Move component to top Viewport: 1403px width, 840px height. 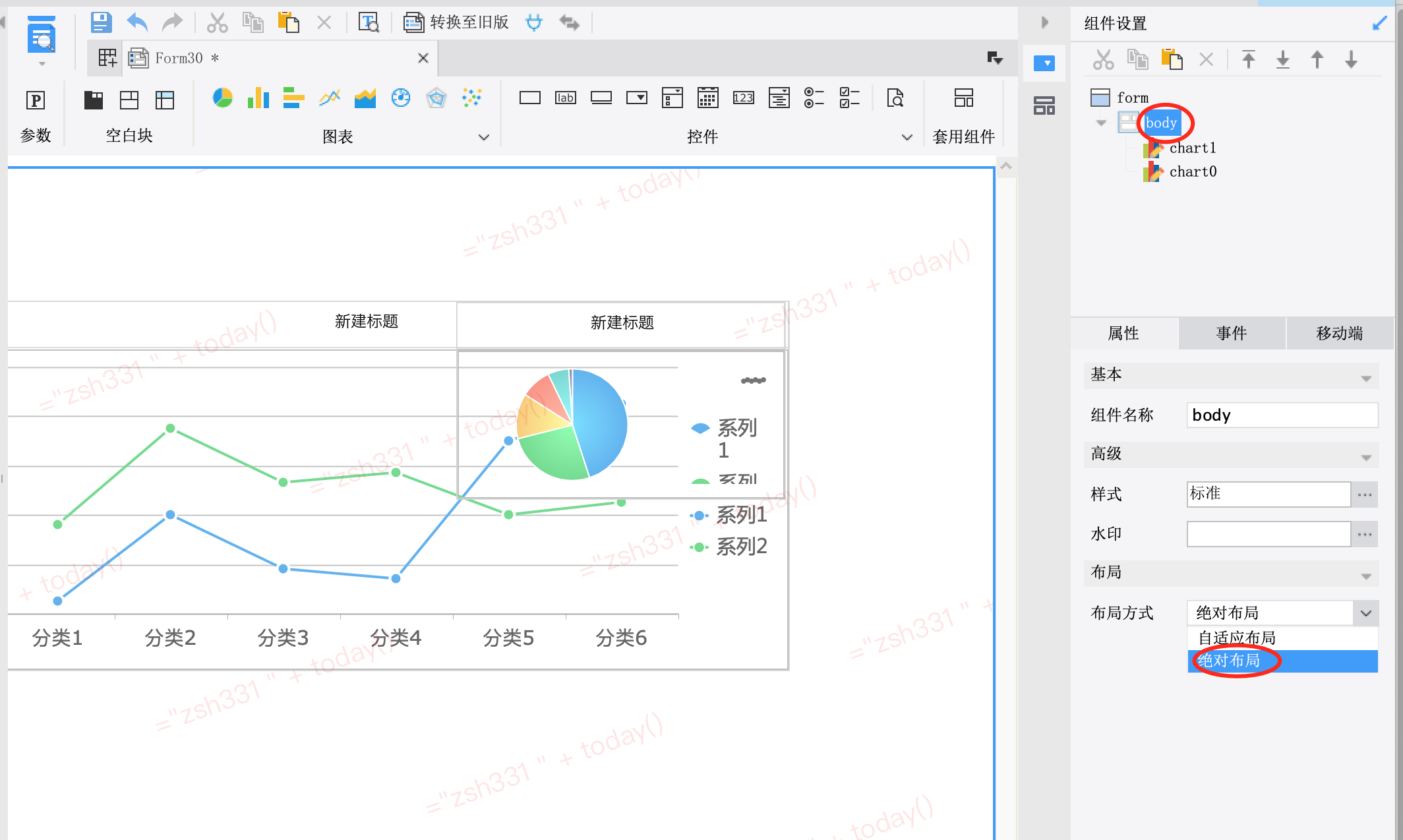pyautogui.click(x=1249, y=60)
